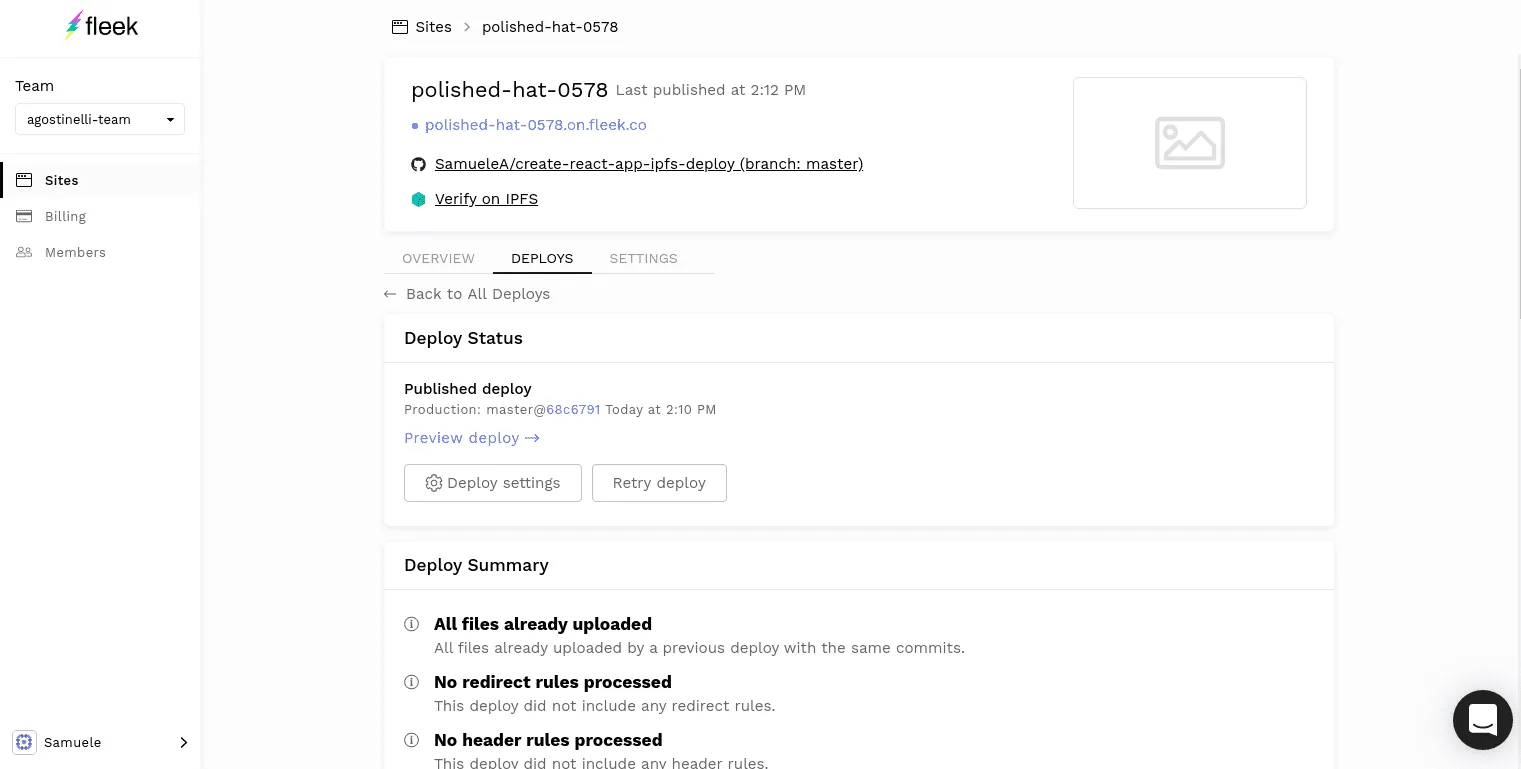Screen dimensions: 1521x769
Task: Switch to the Settings tab
Action: click(x=643, y=258)
